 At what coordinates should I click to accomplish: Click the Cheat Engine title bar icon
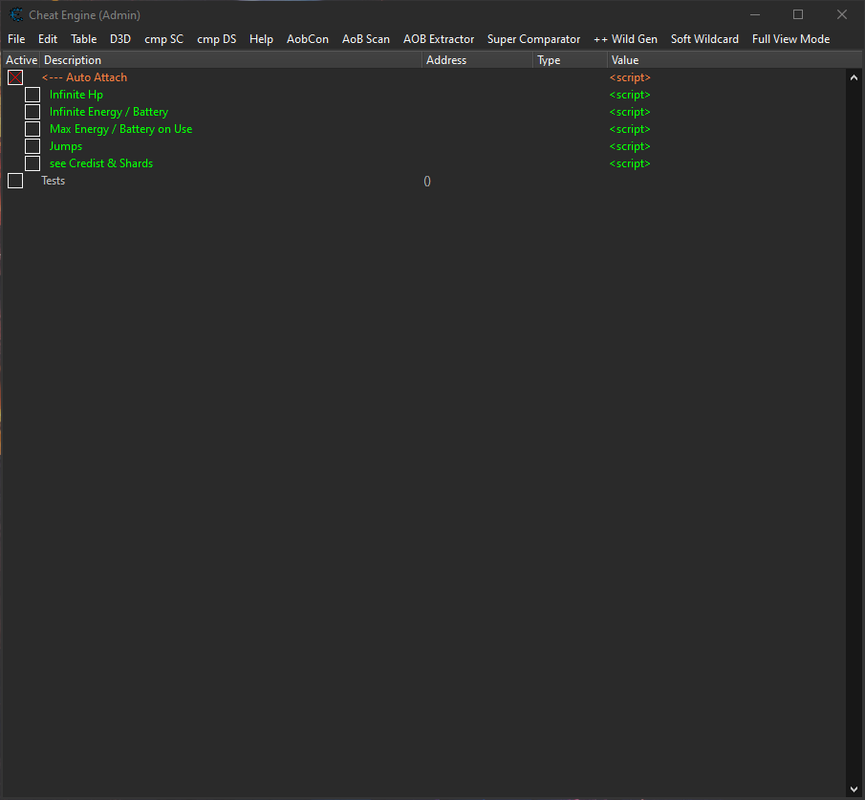tap(16, 15)
